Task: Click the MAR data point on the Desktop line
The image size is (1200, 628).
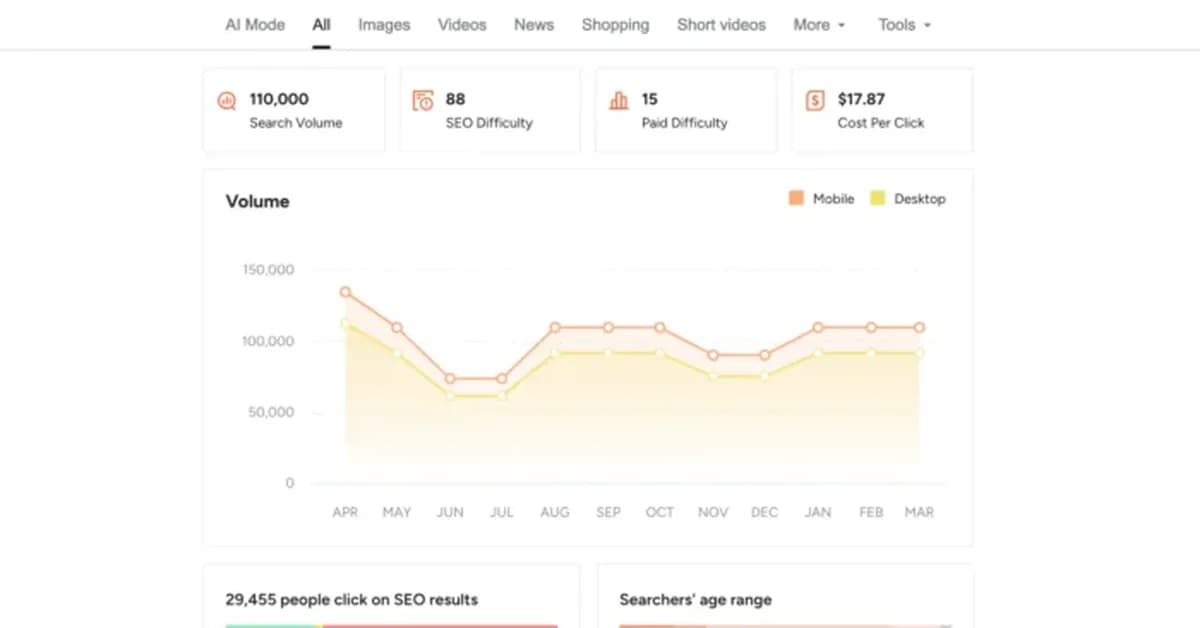Action: [x=919, y=352]
